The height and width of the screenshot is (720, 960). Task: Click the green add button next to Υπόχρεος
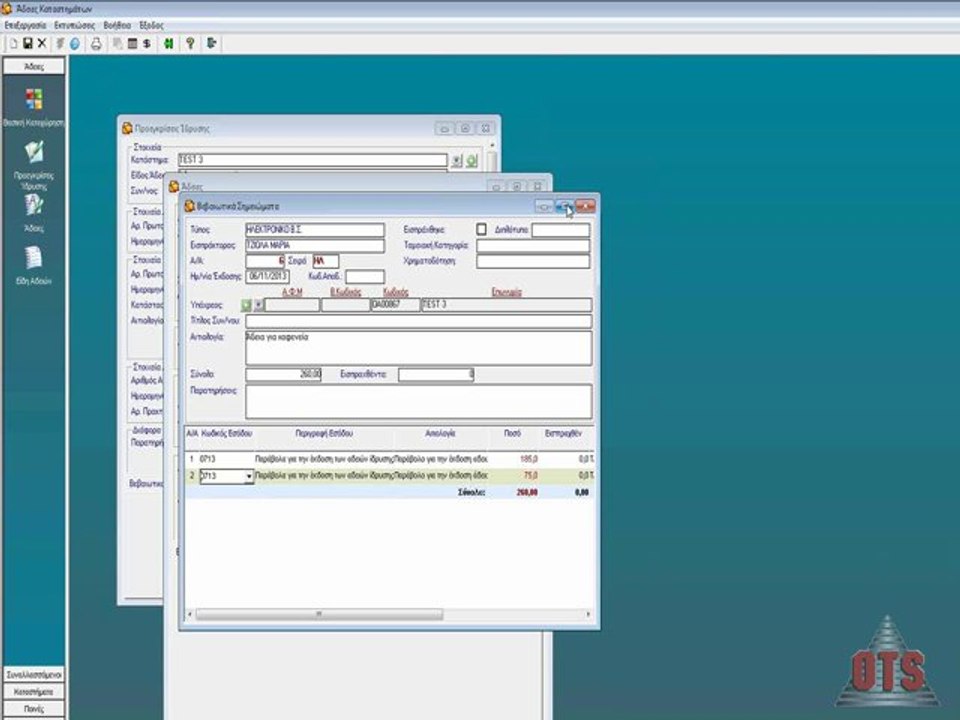click(x=246, y=305)
